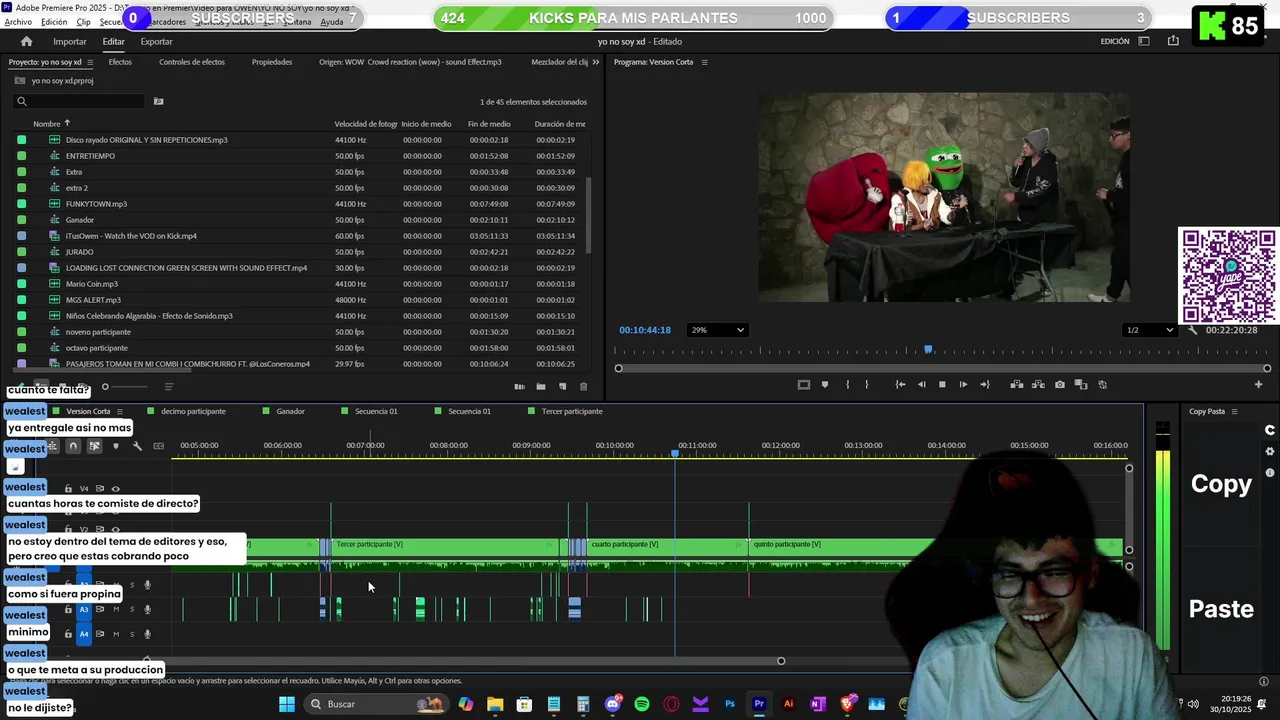Solo track A3

tap(131, 609)
